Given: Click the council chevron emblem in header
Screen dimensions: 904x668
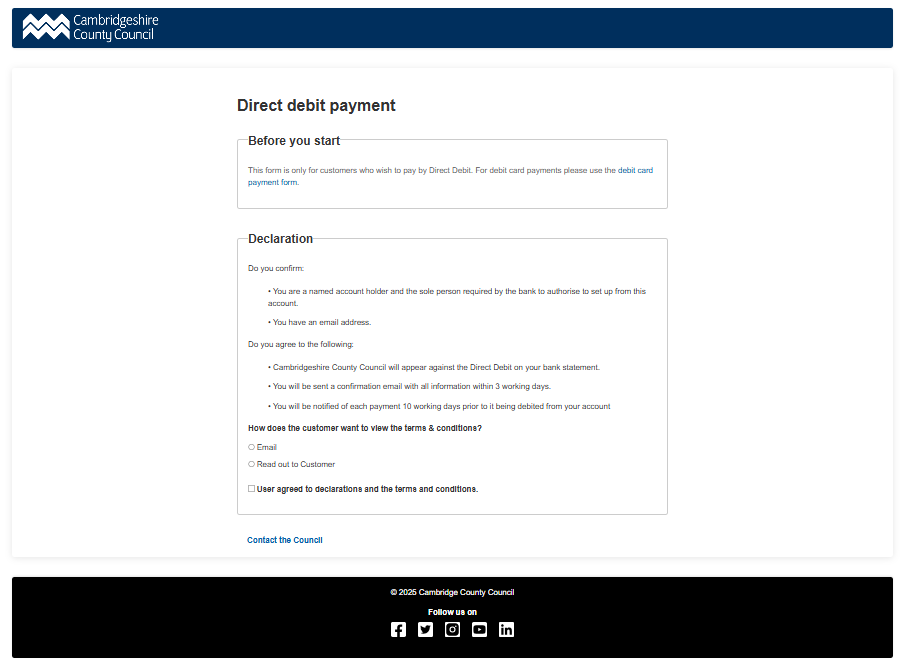Looking at the screenshot, I should pos(44,27).
